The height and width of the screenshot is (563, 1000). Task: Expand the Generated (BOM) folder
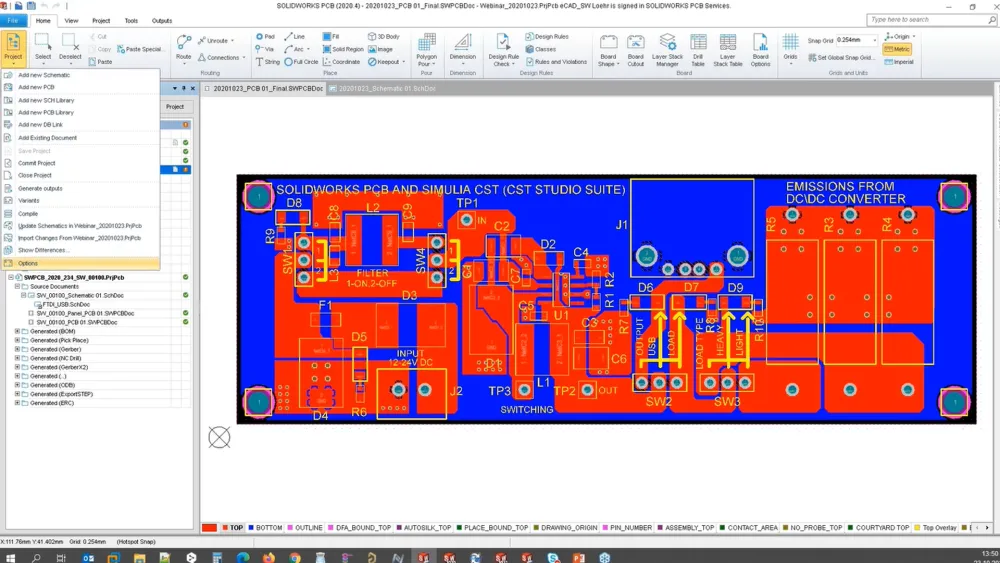click(x=17, y=332)
